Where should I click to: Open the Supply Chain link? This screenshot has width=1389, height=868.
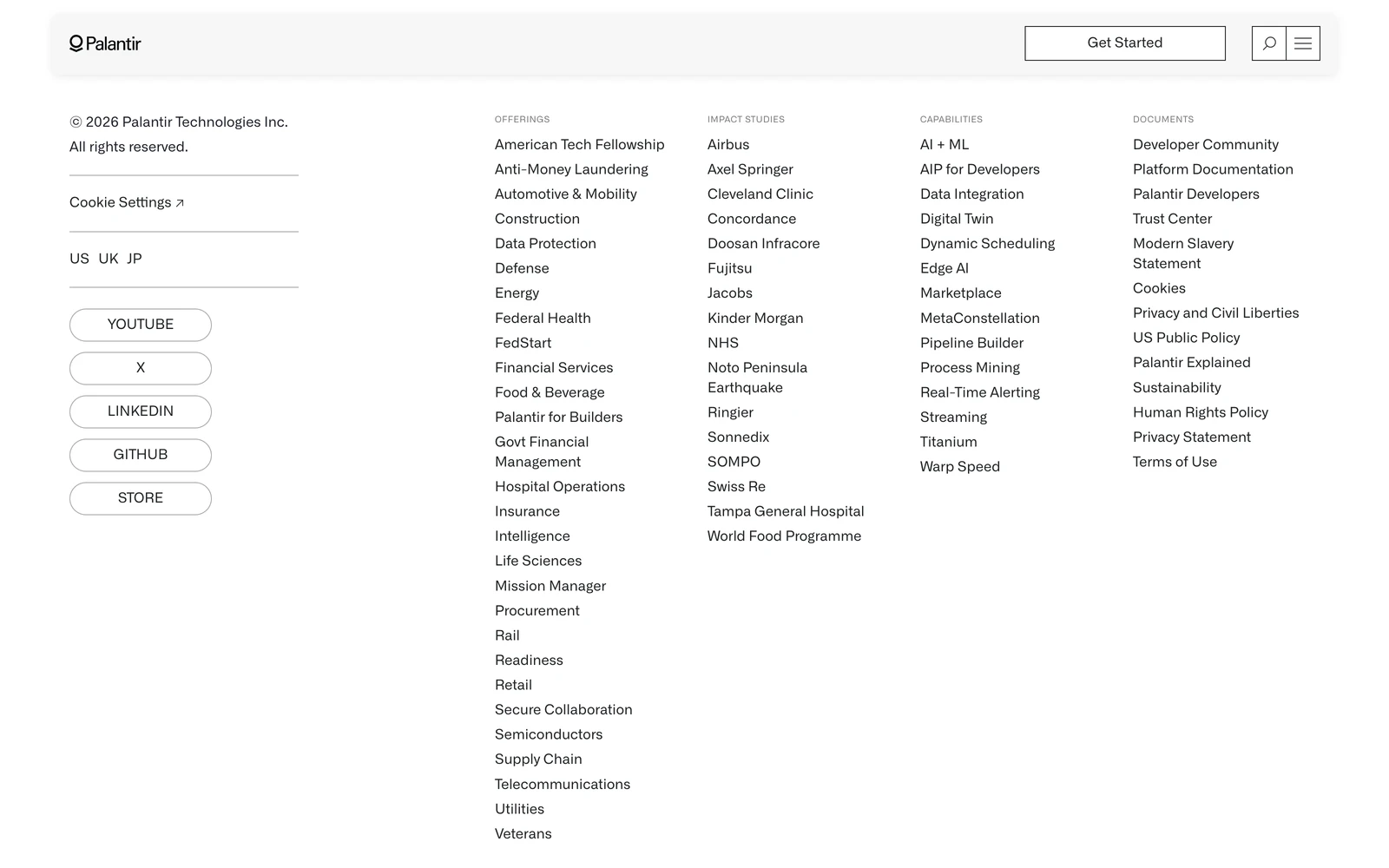tap(538, 759)
